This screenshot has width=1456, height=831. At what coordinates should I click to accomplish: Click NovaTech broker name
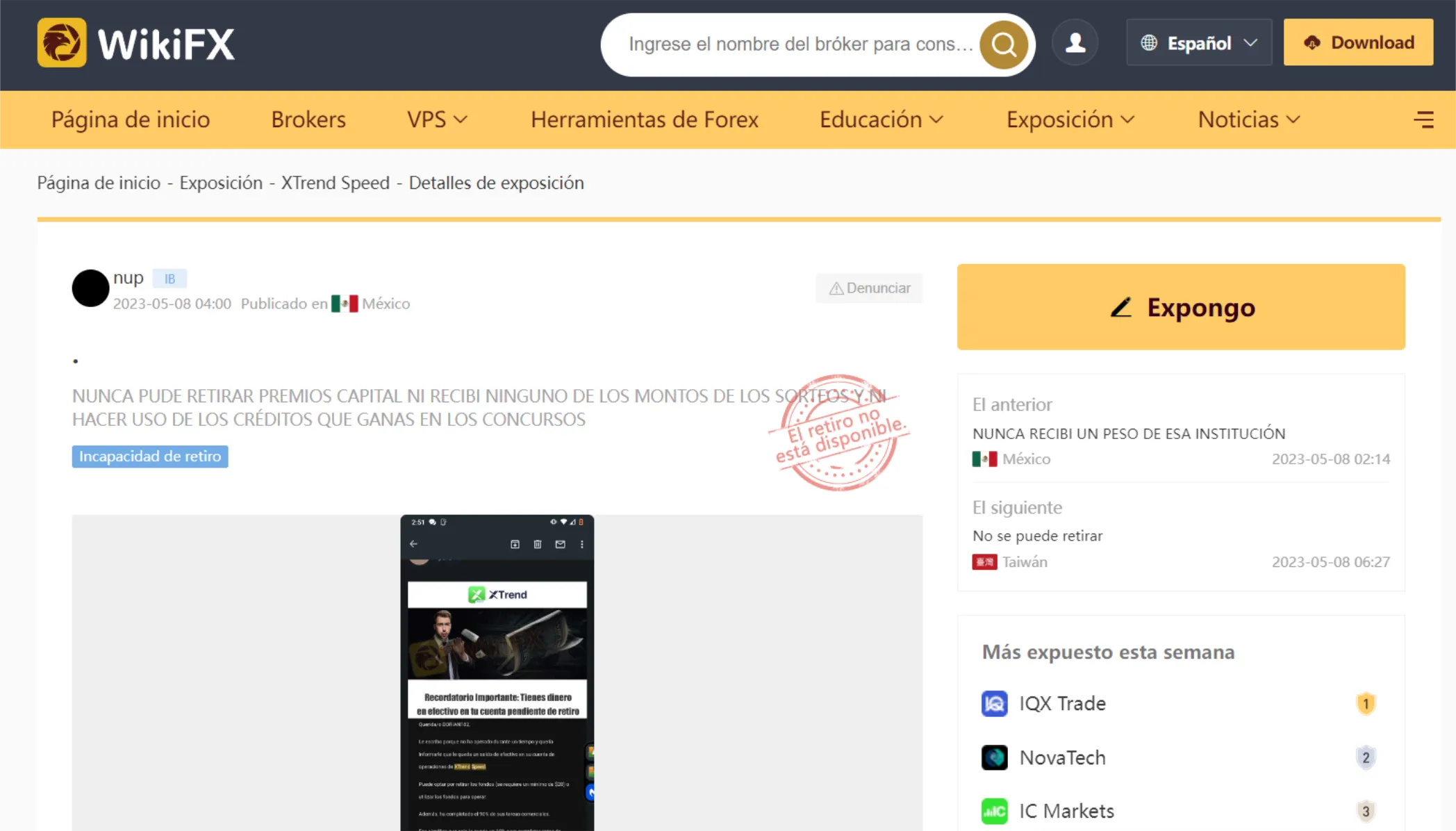(x=1062, y=757)
